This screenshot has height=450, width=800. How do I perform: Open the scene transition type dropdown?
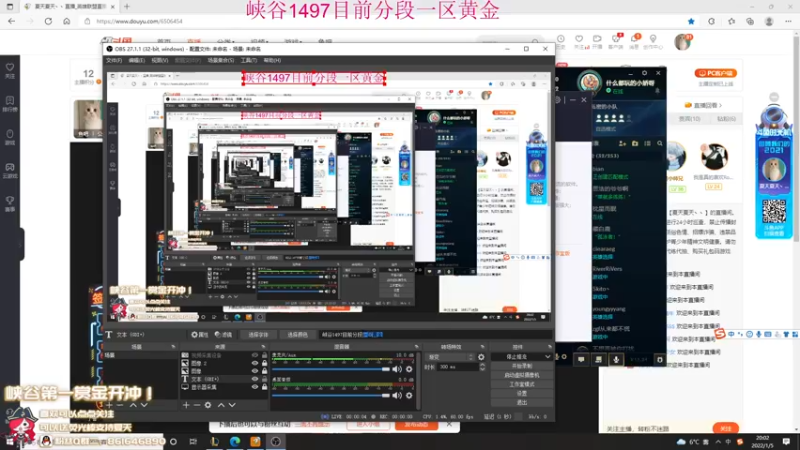[451, 357]
